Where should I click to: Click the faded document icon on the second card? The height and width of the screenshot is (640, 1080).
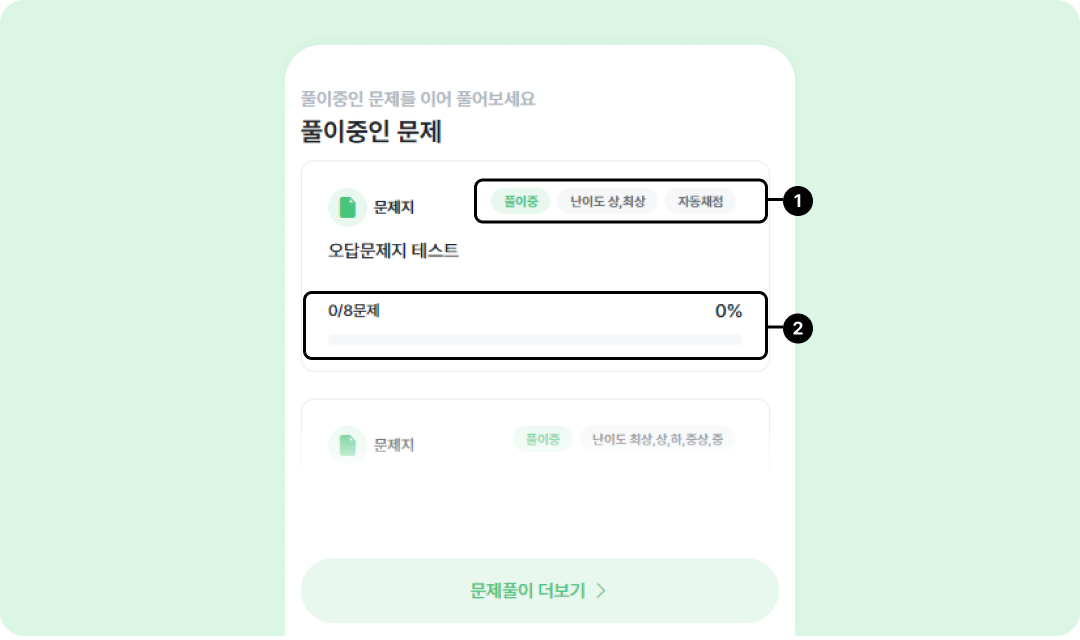pyautogui.click(x=347, y=445)
